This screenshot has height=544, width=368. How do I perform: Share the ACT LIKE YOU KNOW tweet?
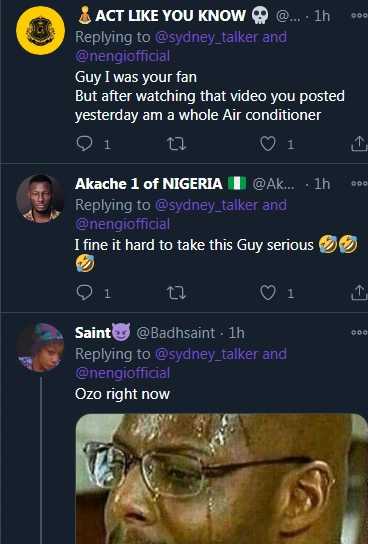coord(359,143)
